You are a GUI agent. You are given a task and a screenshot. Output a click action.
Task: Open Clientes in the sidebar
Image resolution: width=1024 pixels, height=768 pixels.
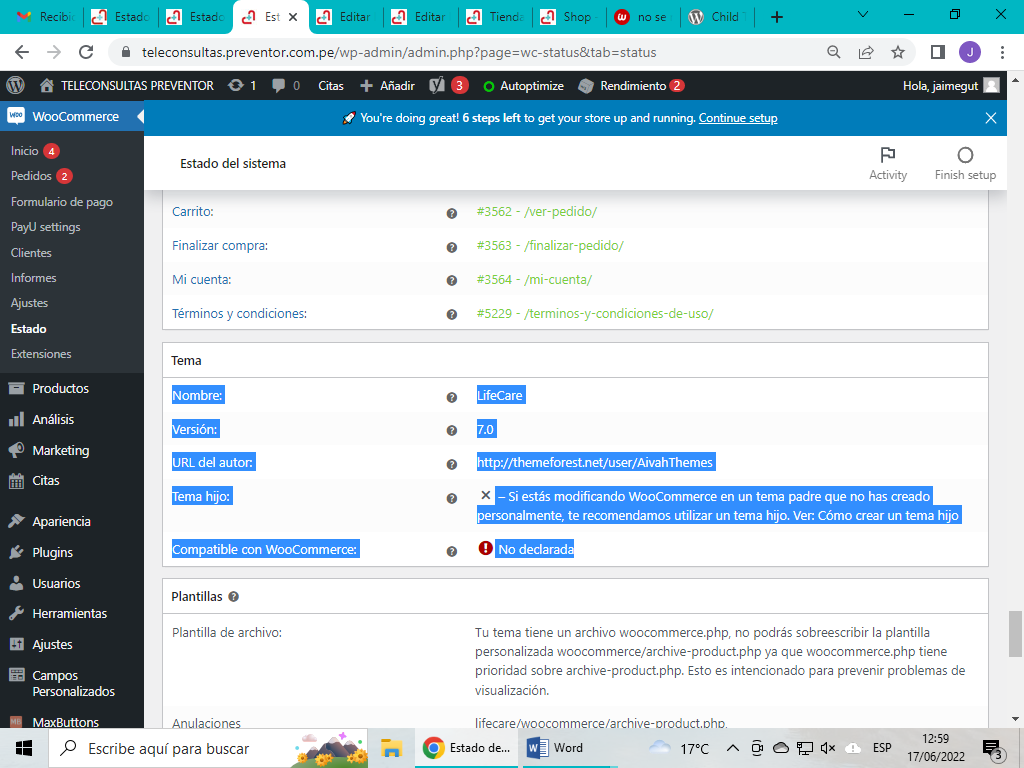point(31,253)
